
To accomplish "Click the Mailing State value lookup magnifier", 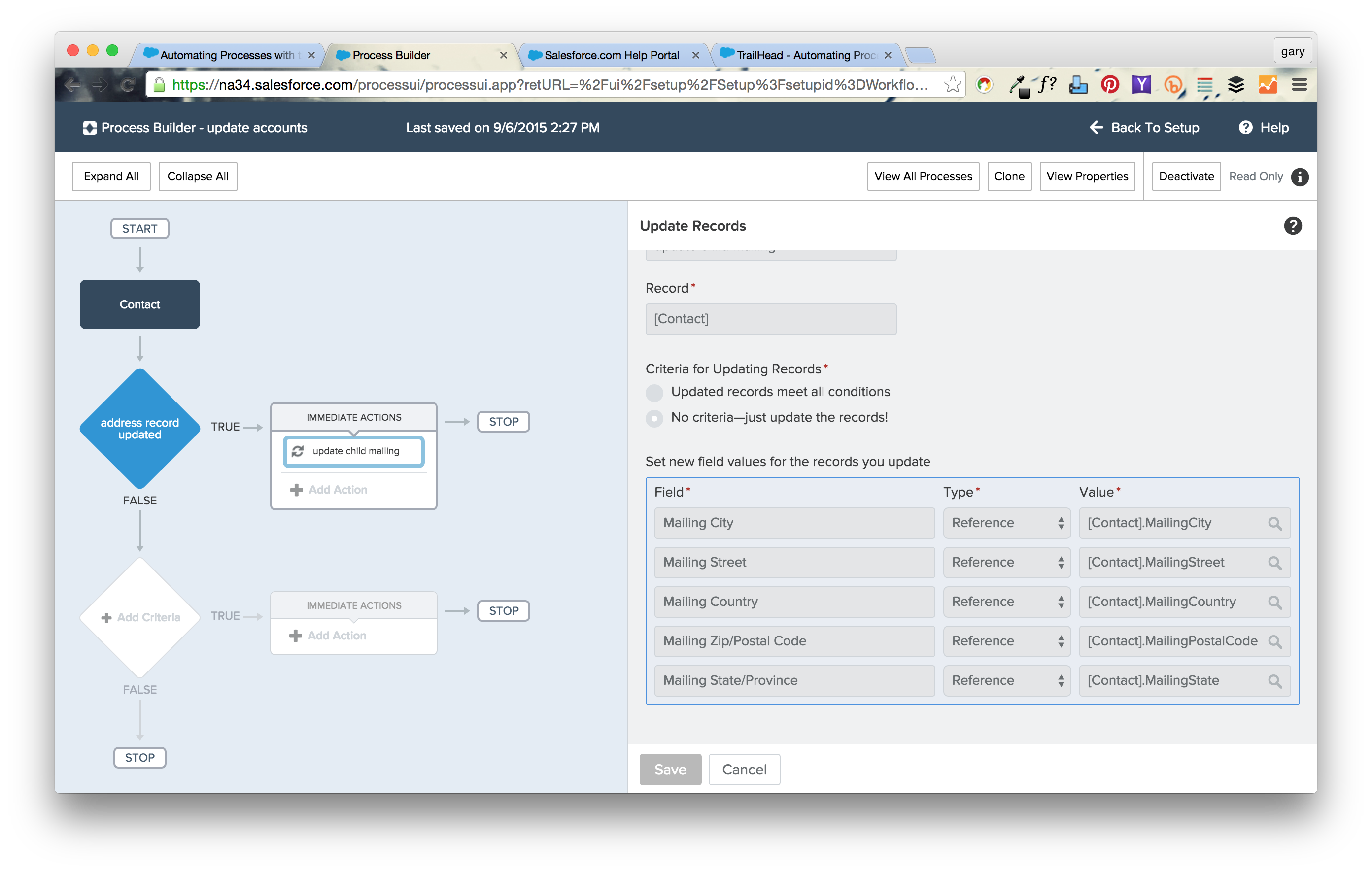I will 1274,681.
